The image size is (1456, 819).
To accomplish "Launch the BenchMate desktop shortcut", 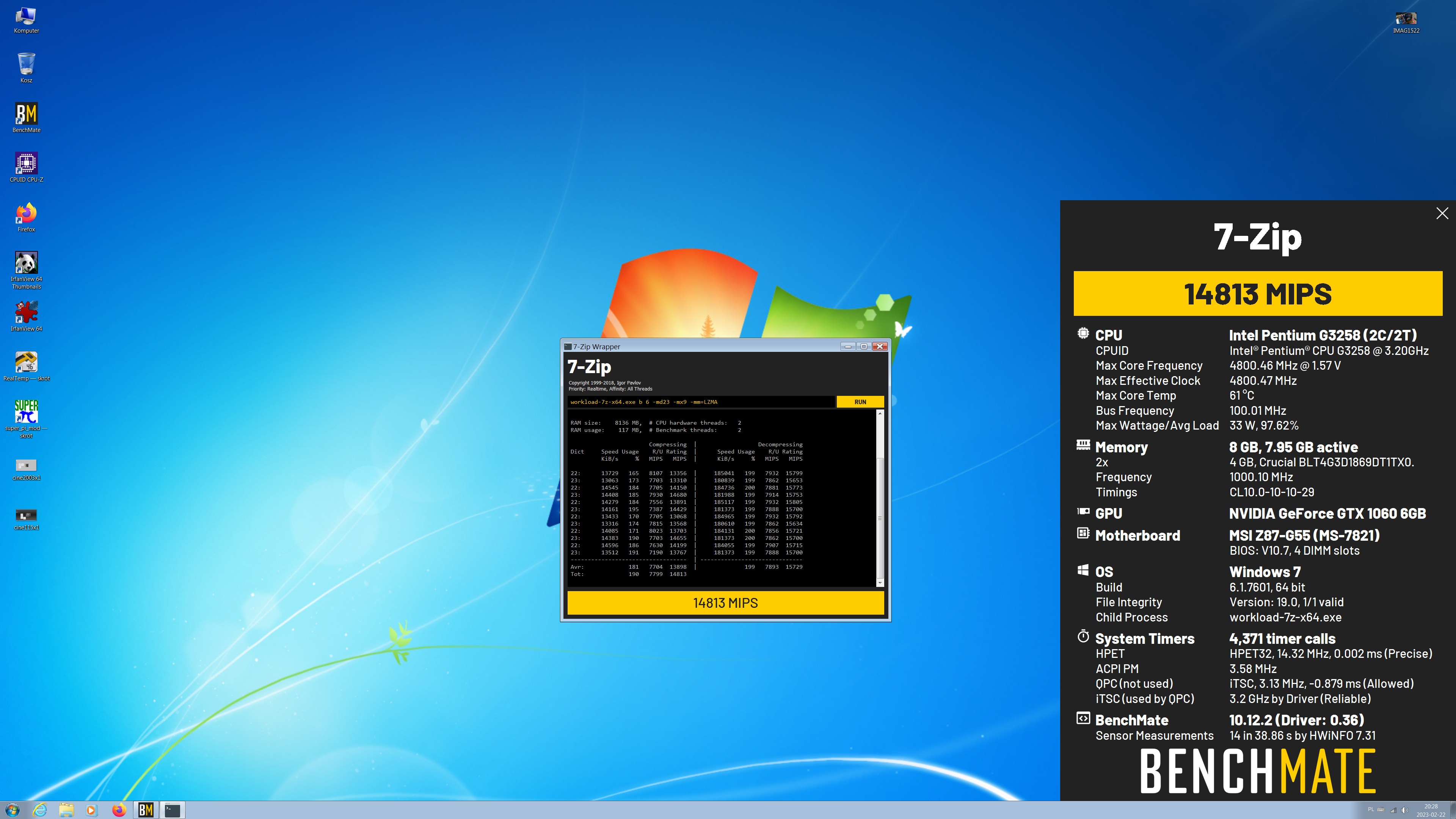I will (26, 118).
